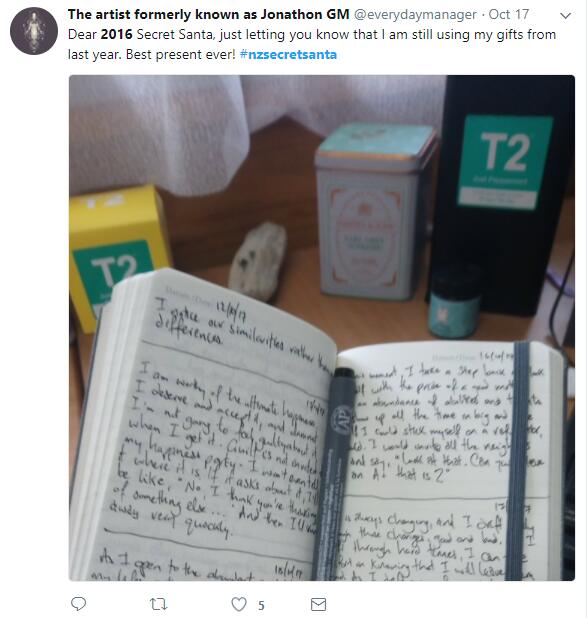Send tweet via the envelope message icon
This screenshot has width=587, height=618.
pyautogui.click(x=319, y=604)
